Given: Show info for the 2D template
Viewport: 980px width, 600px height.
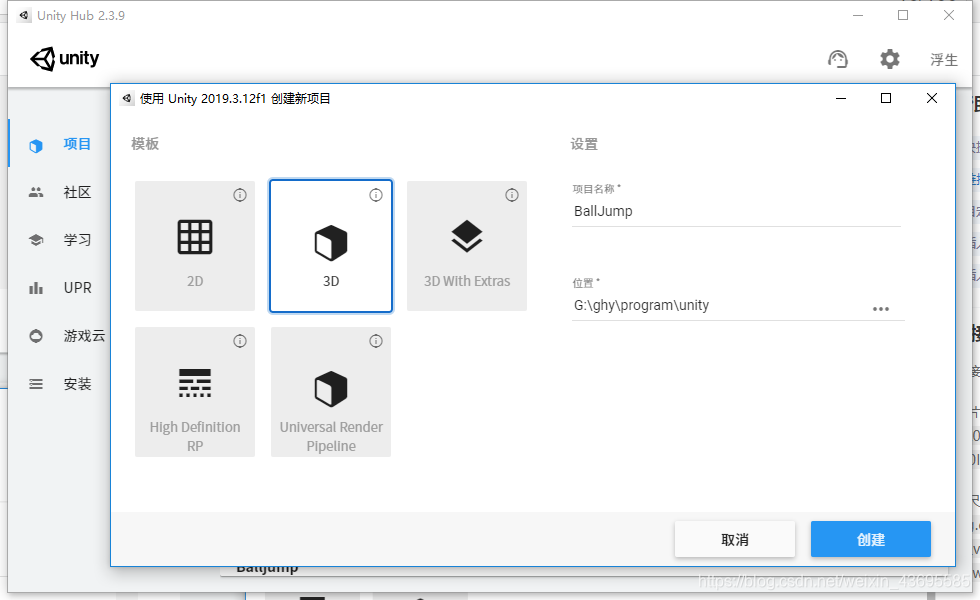Looking at the screenshot, I should (240, 195).
